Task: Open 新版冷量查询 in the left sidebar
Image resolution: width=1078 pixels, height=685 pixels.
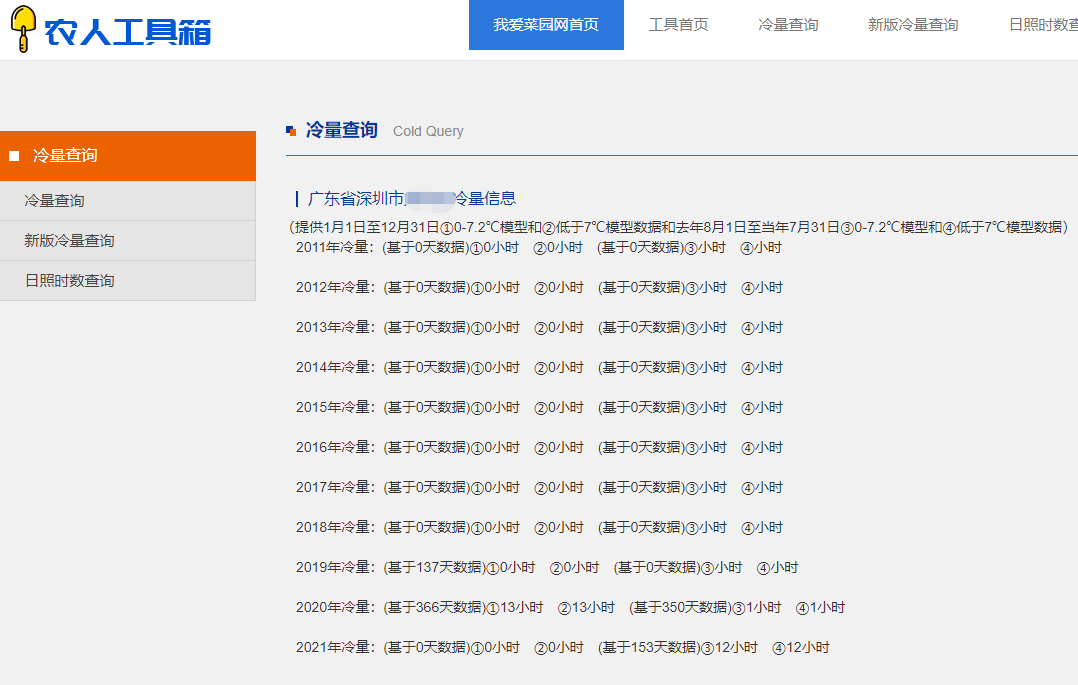Action: [70, 241]
